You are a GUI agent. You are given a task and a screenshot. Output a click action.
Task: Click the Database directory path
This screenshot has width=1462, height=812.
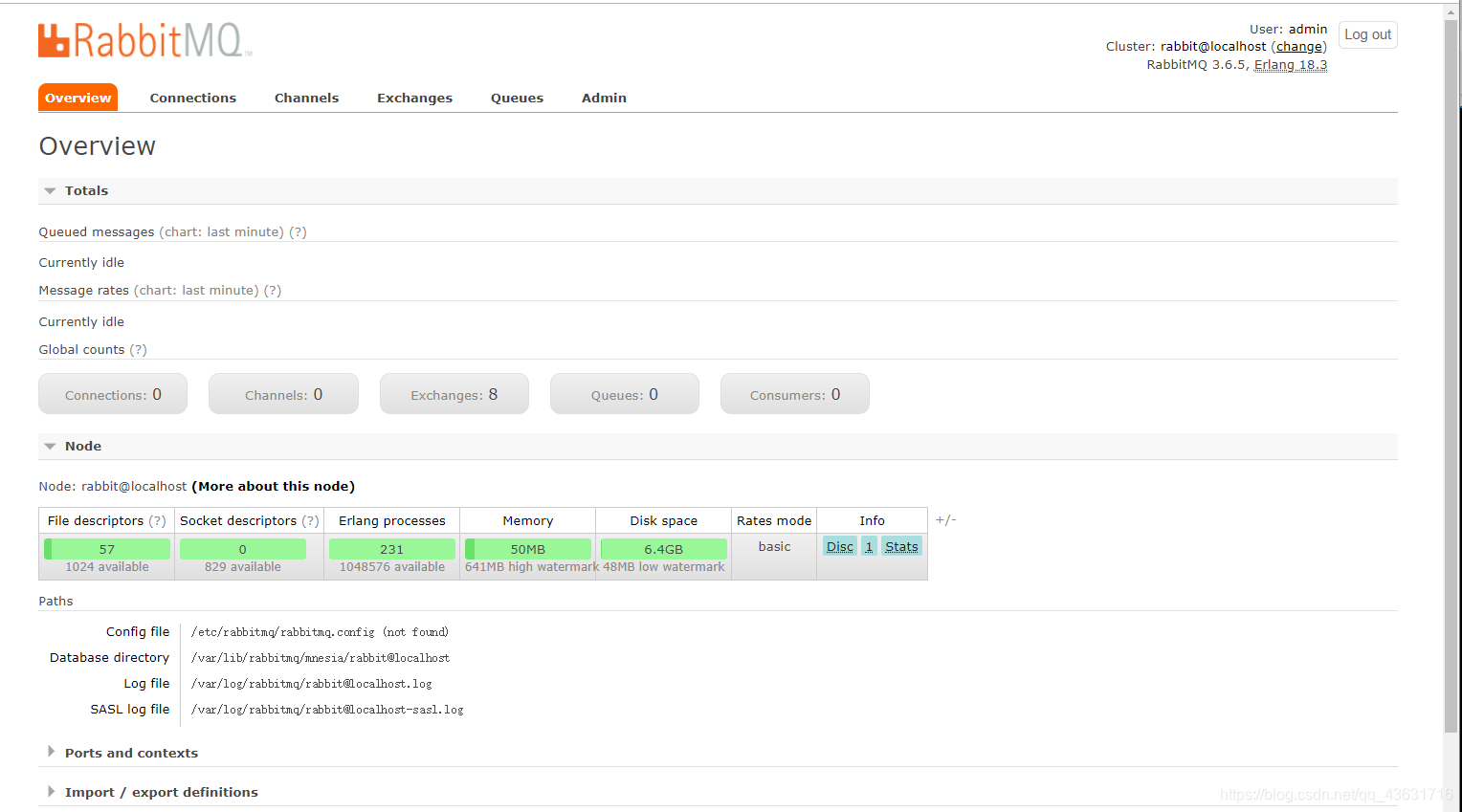coord(321,657)
